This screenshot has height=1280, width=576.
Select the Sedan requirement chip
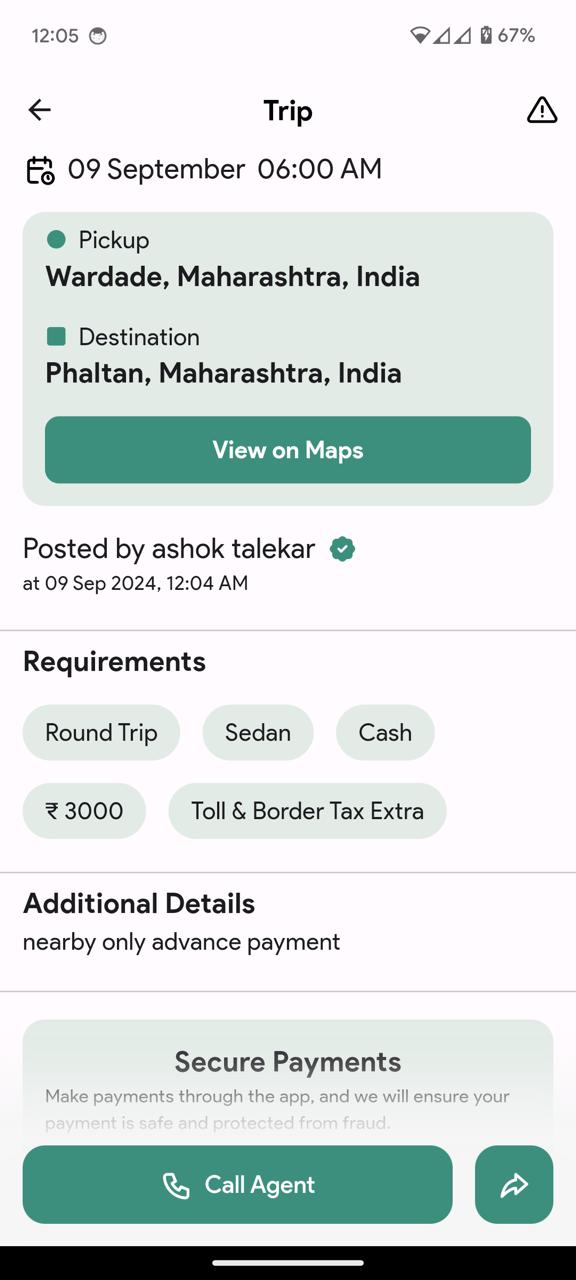coord(258,733)
